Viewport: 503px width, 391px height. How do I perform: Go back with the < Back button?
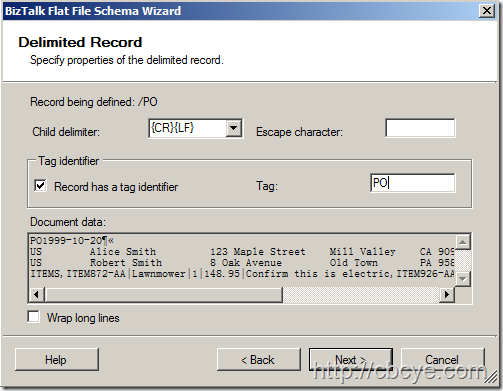click(258, 360)
